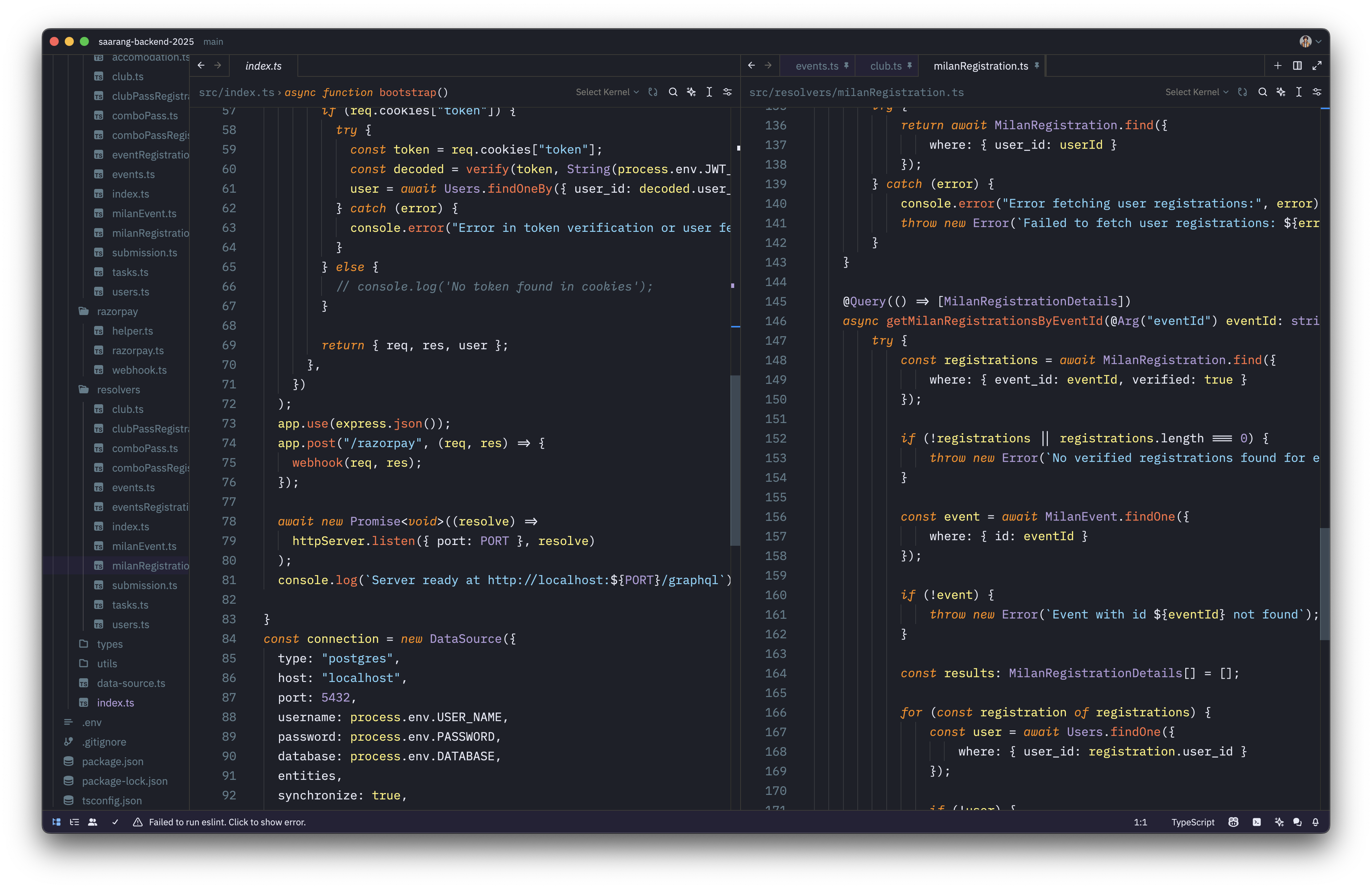This screenshot has height=889, width=1372.
Task: Open editor controls sliders icon in right pane
Action: coord(1317,92)
